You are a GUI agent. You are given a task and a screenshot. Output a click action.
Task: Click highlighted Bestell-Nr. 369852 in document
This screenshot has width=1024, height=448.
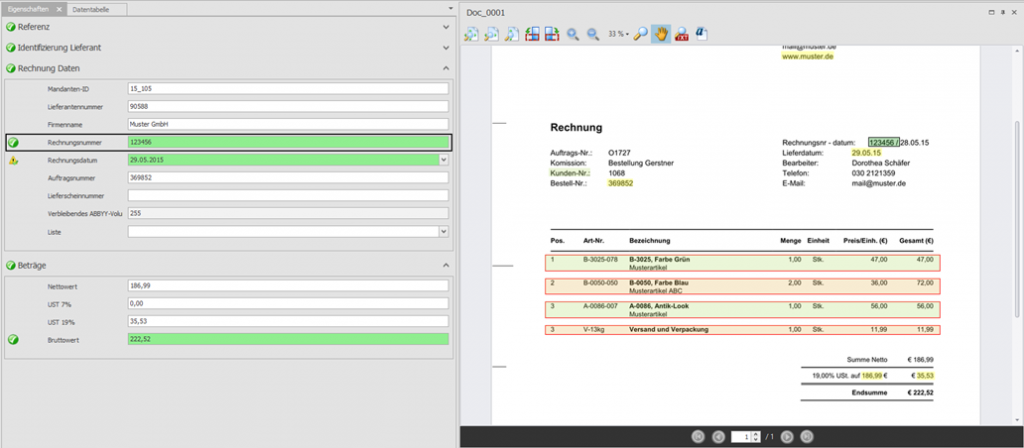[620, 184]
